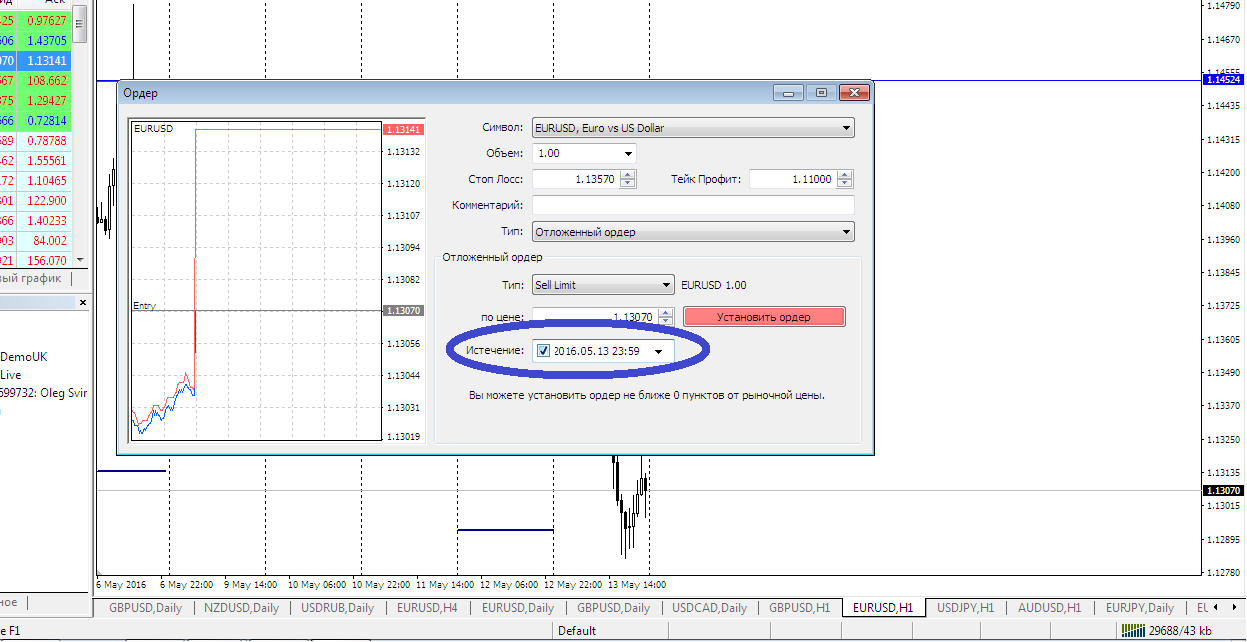
Task: Click the connection status bars icon near 29688/43 kb
Action: (1133, 631)
